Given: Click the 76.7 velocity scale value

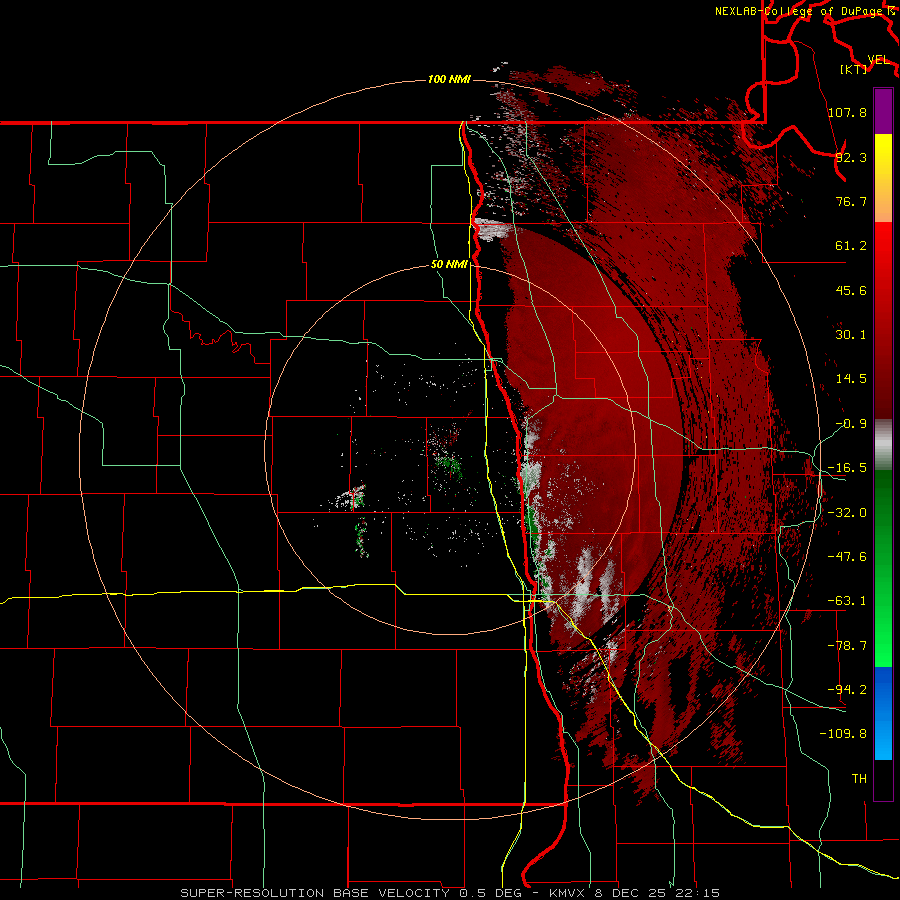Looking at the screenshot, I should [x=851, y=201].
